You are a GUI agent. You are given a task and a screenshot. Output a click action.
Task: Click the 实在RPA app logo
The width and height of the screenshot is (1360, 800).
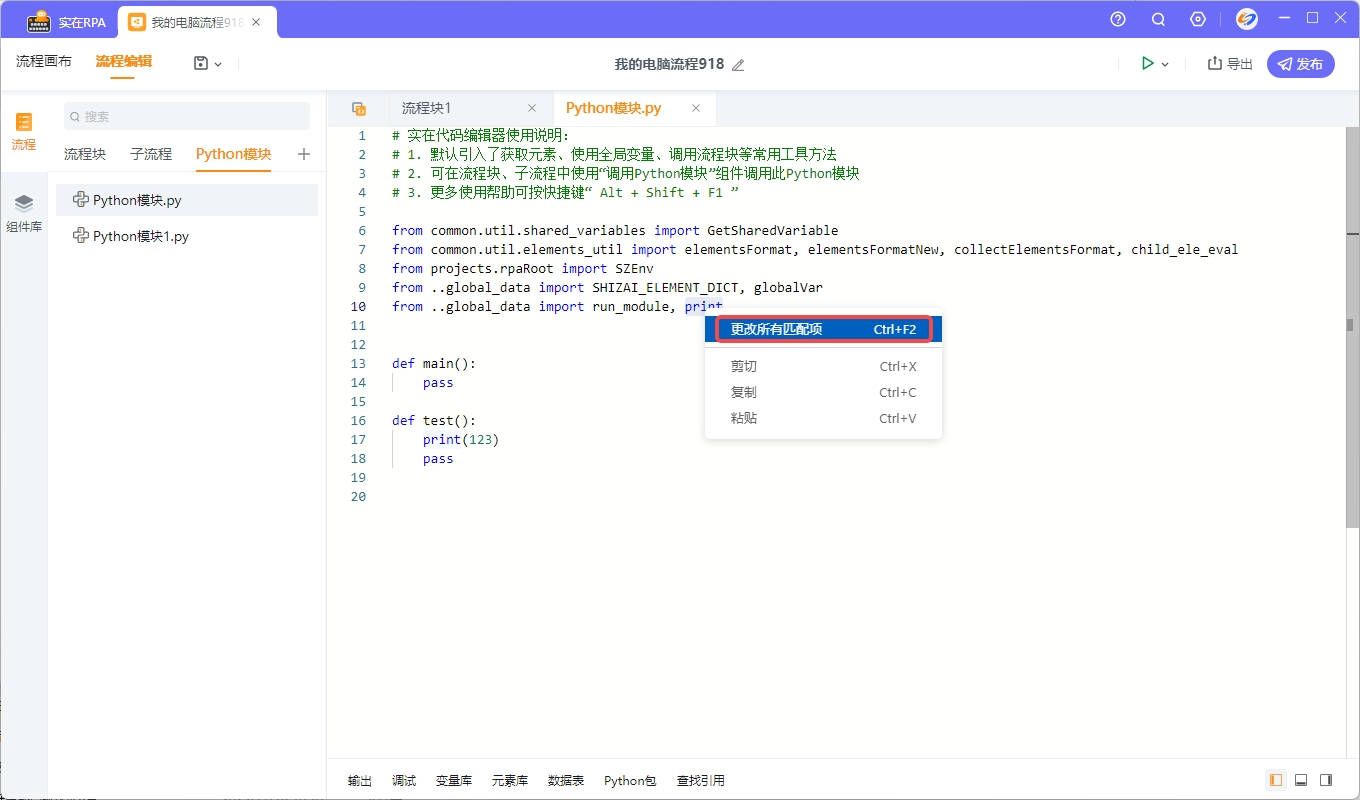(x=39, y=22)
